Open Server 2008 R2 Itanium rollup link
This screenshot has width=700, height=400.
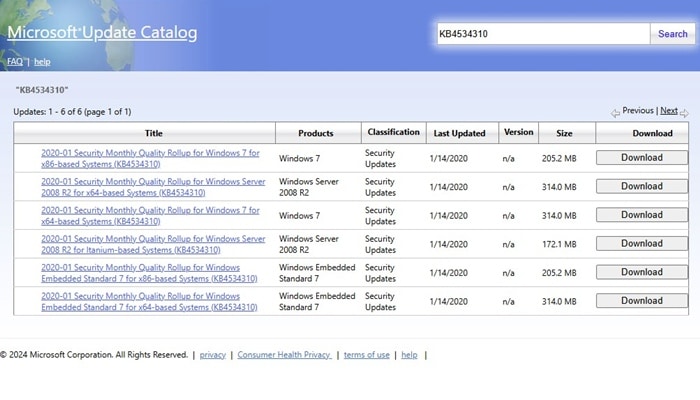[x=153, y=244]
